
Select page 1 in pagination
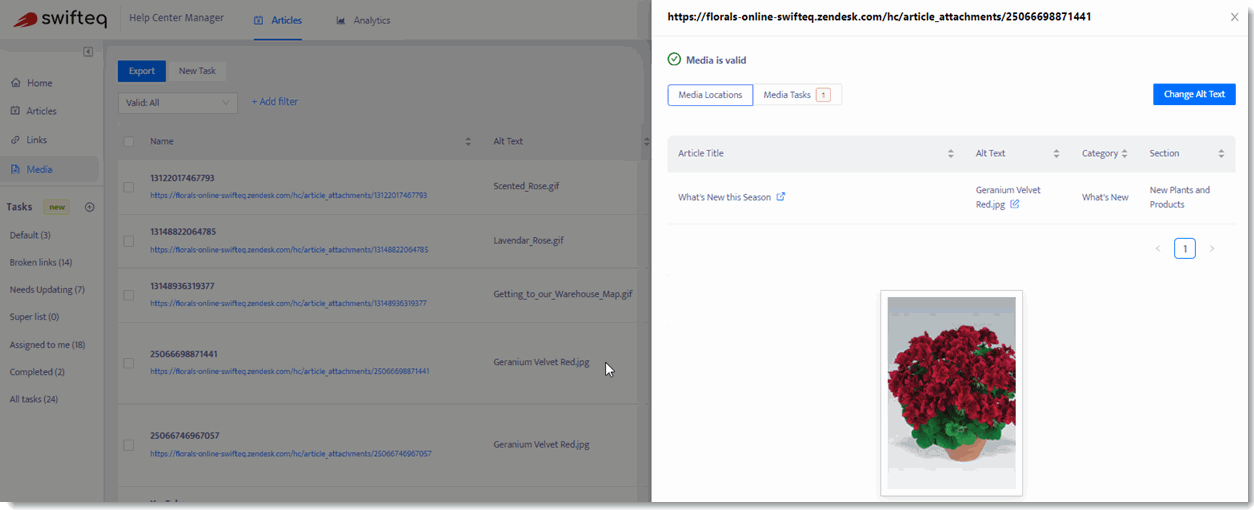pyautogui.click(x=1185, y=248)
